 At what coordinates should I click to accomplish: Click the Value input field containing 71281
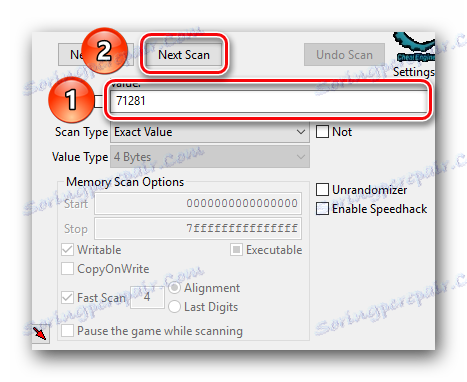pos(269,101)
